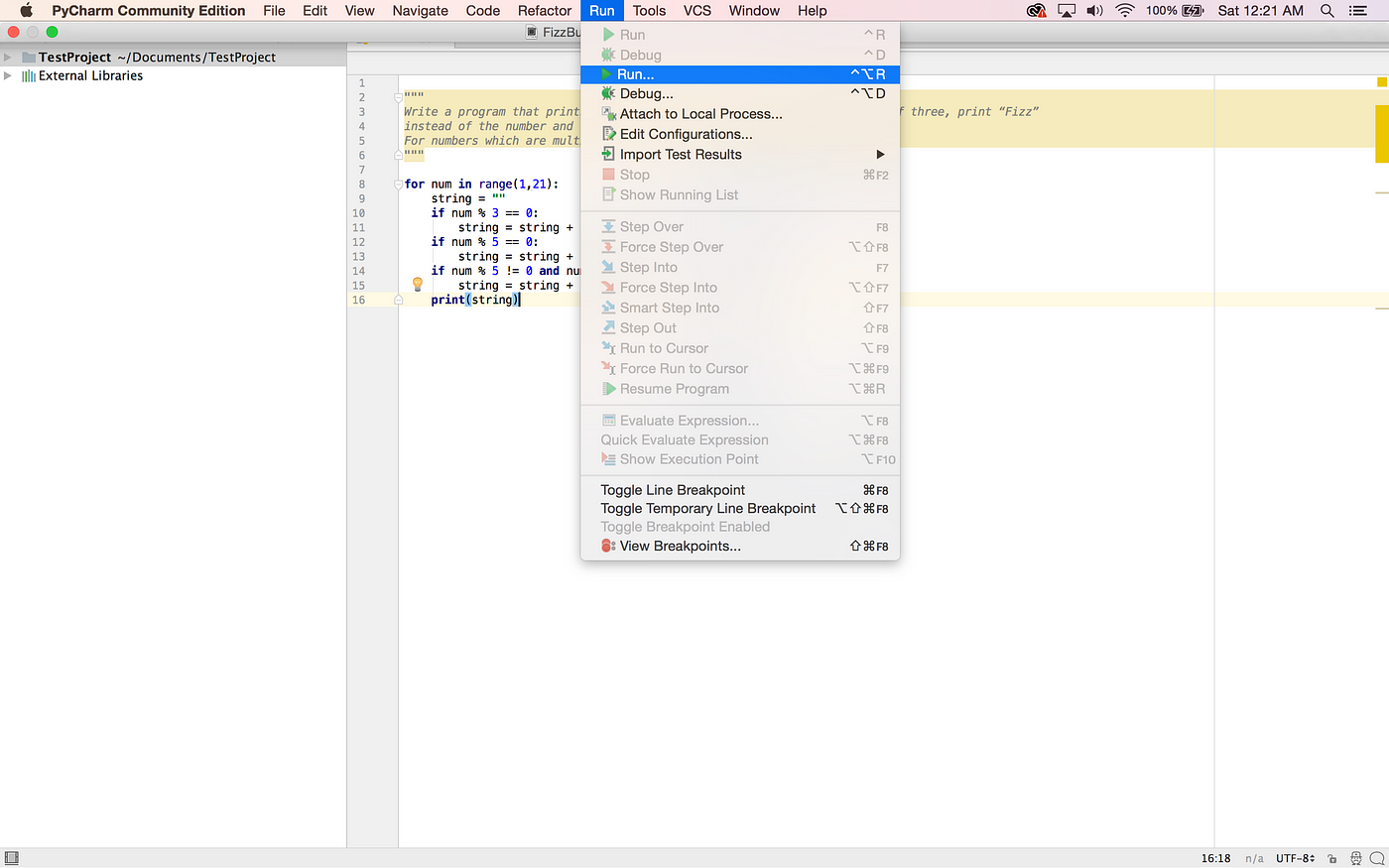Expand the External Libraries node
The image size is (1389, 868).
click(8, 75)
